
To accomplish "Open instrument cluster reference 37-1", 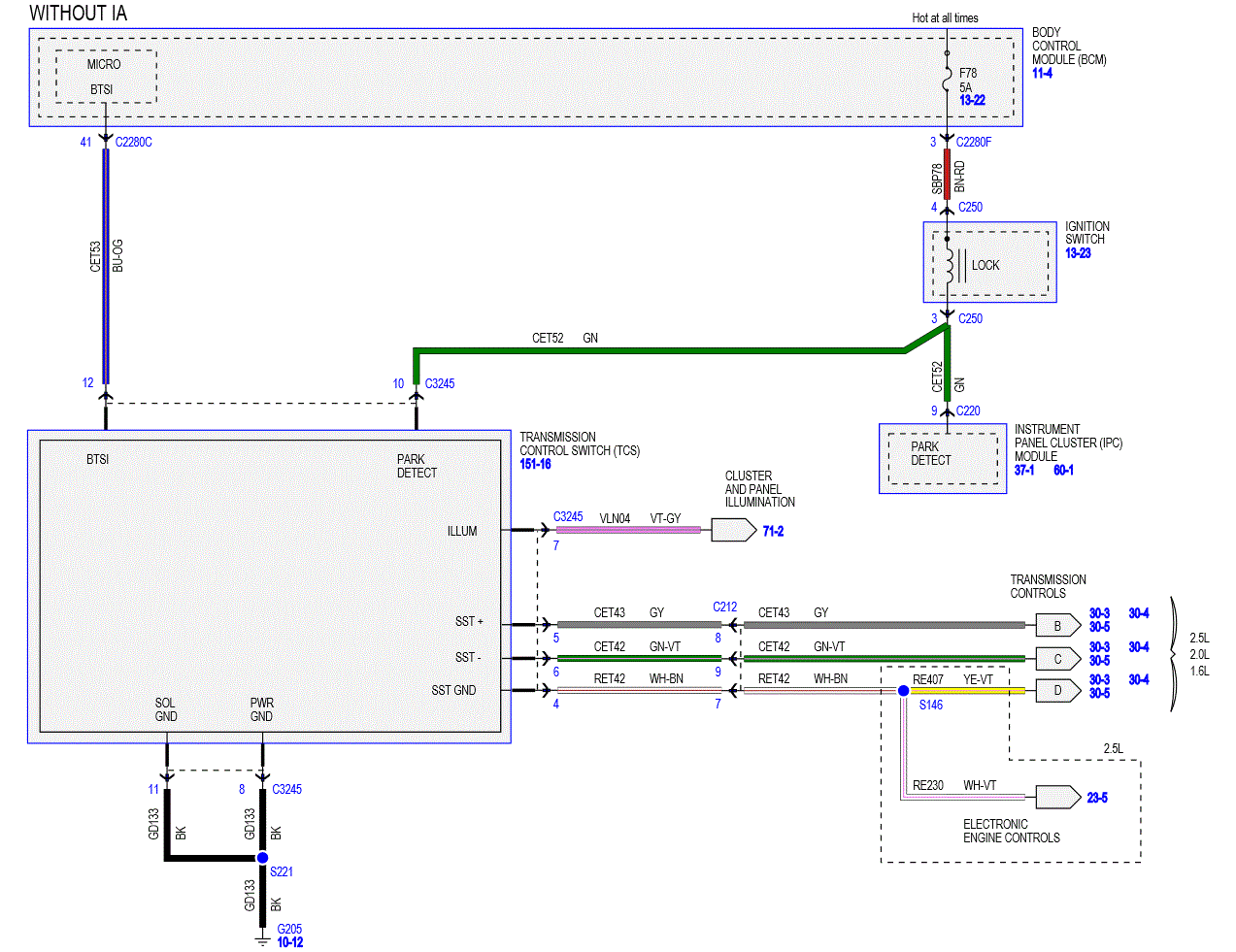I will (1024, 470).
